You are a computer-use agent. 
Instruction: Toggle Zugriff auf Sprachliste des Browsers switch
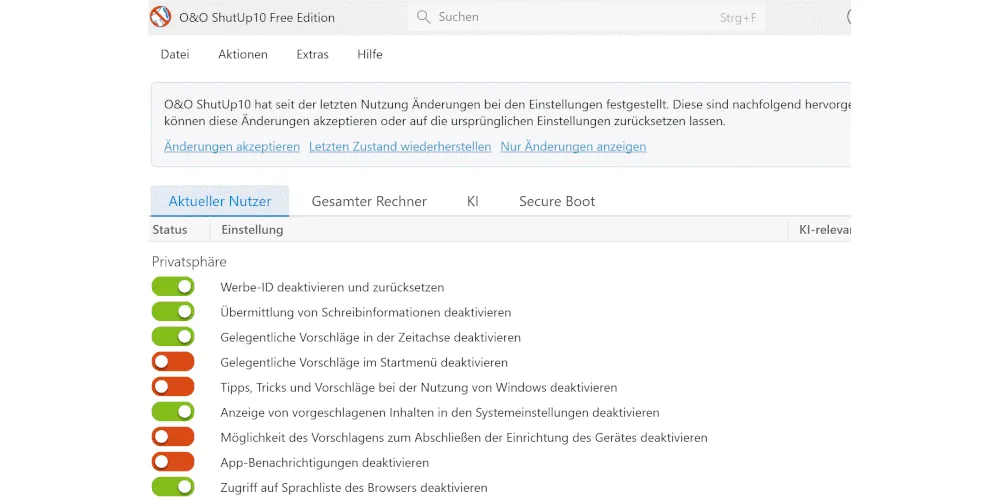pos(173,487)
